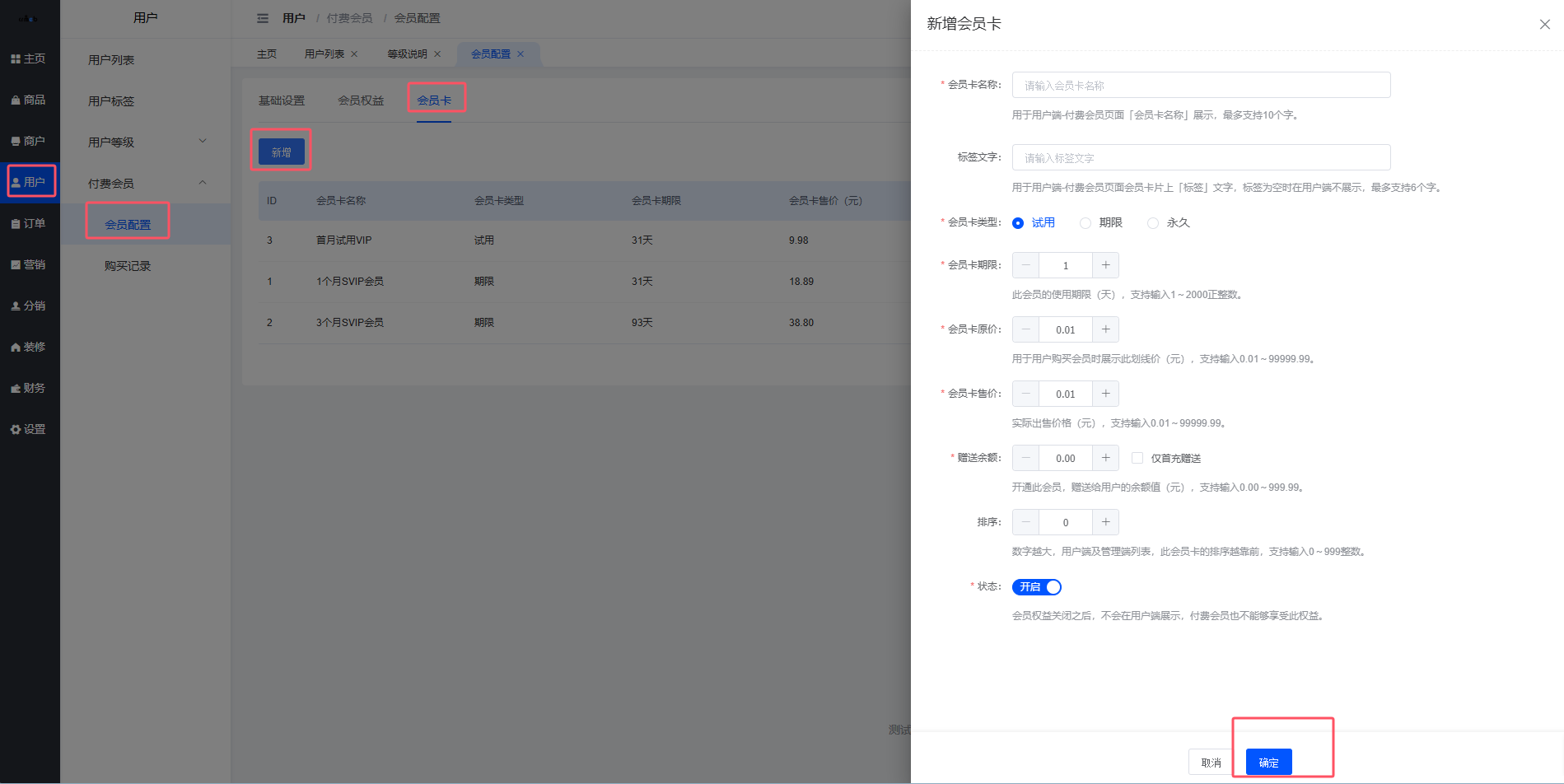This screenshot has width=1564, height=784.
Task: Open the 分销 sidebar icon
Action: [x=30, y=306]
